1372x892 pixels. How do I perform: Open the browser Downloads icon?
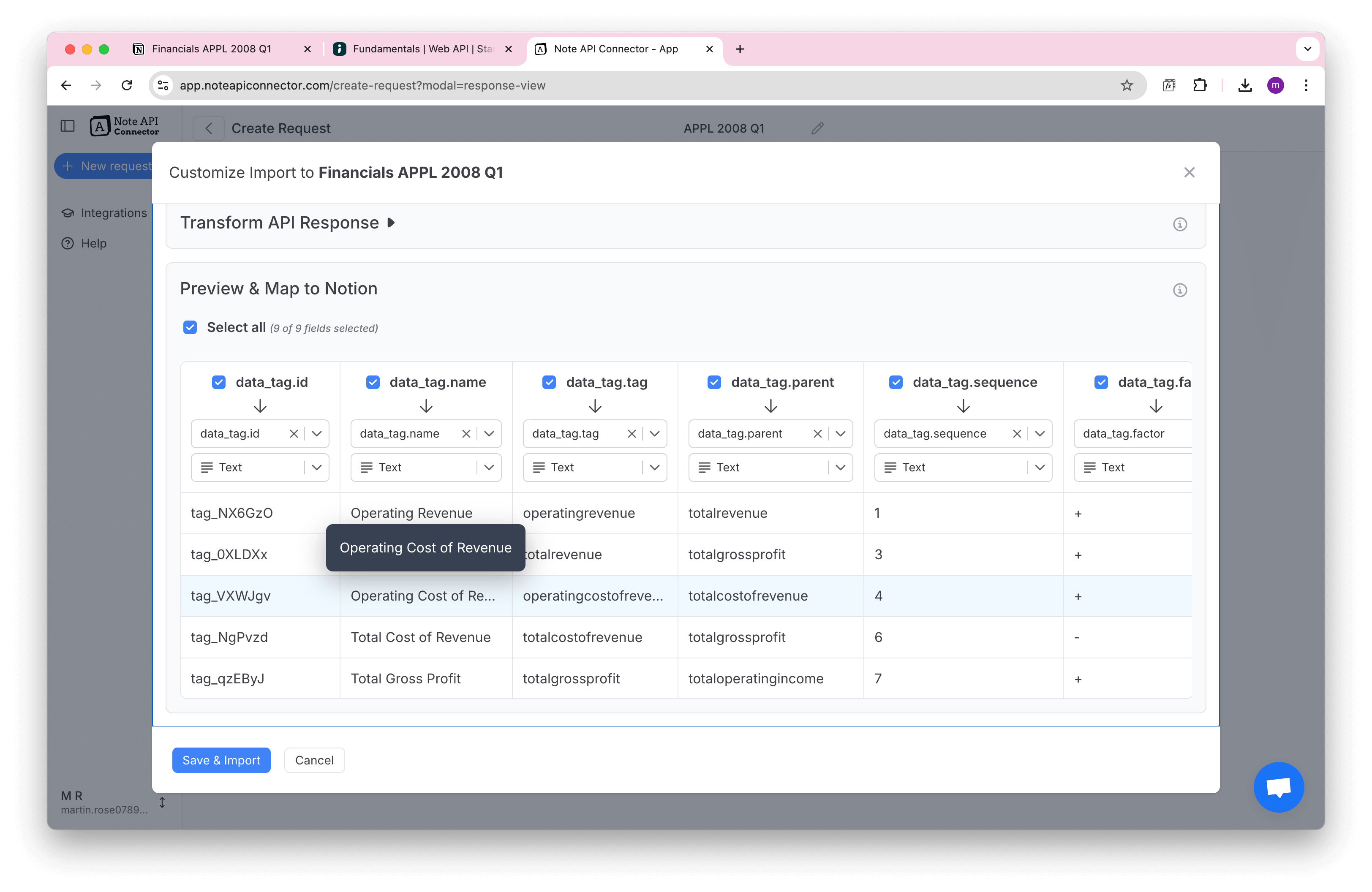tap(1245, 85)
